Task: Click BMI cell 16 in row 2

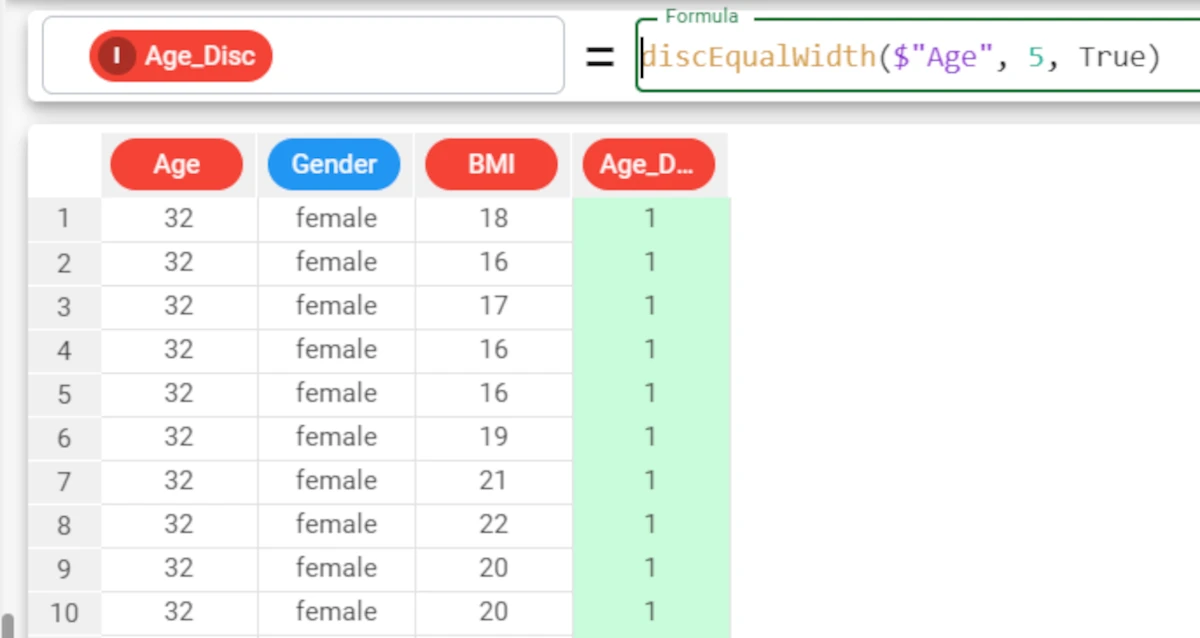Action: [493, 262]
